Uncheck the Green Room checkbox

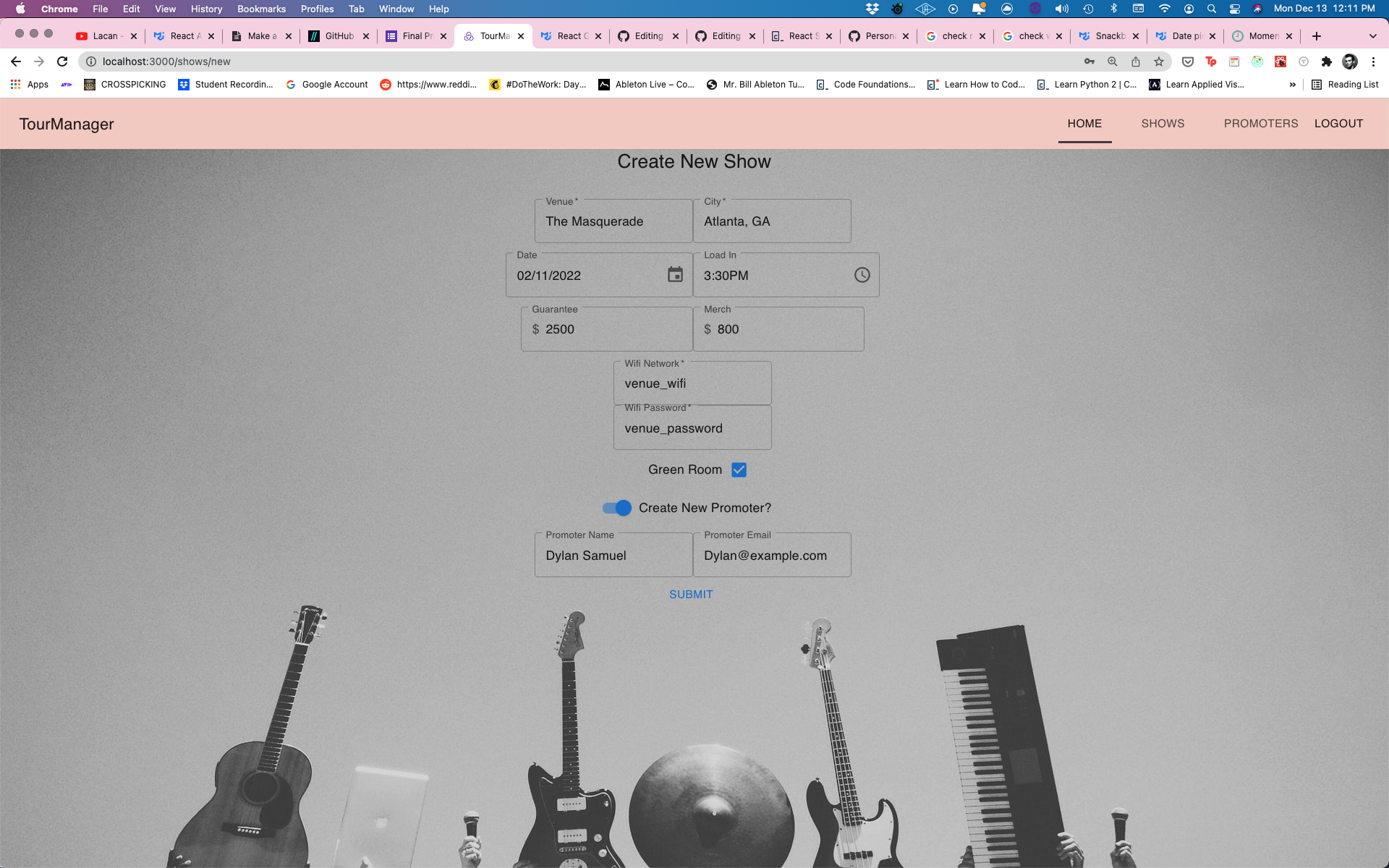[739, 469]
